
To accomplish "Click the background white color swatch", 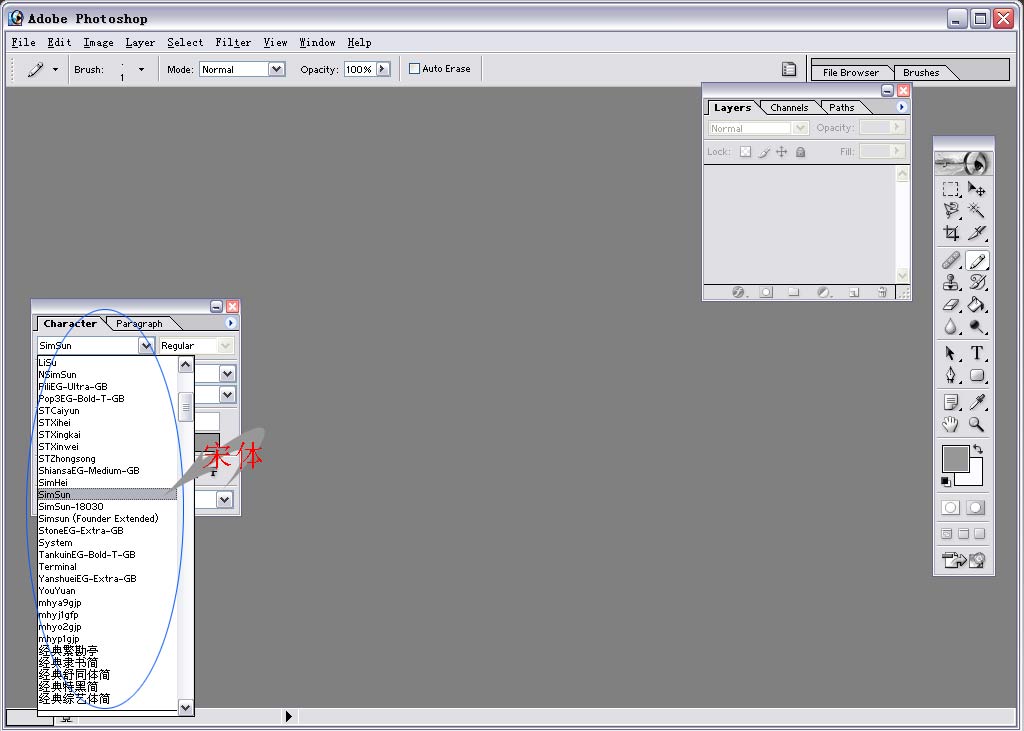I will coord(974,478).
